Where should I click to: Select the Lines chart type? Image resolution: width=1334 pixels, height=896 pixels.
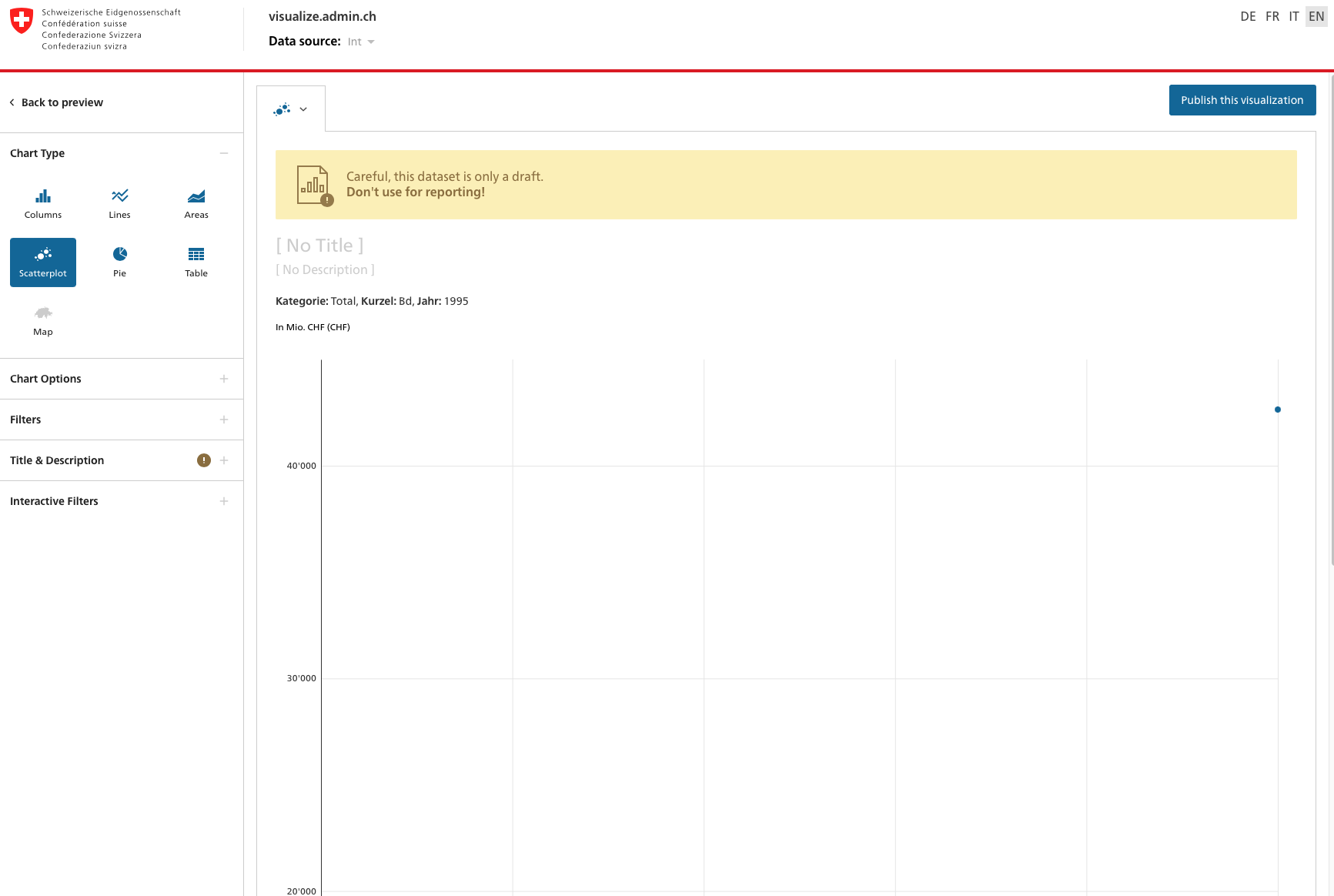click(x=119, y=203)
